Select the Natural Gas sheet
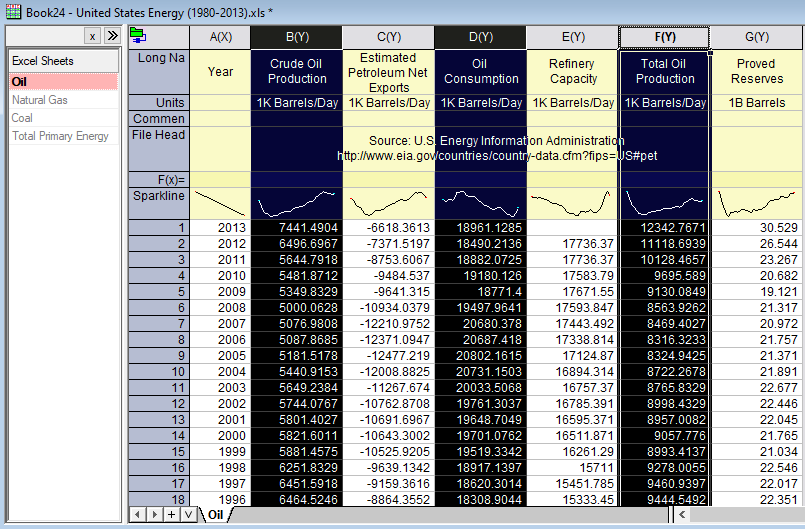 pos(64,100)
